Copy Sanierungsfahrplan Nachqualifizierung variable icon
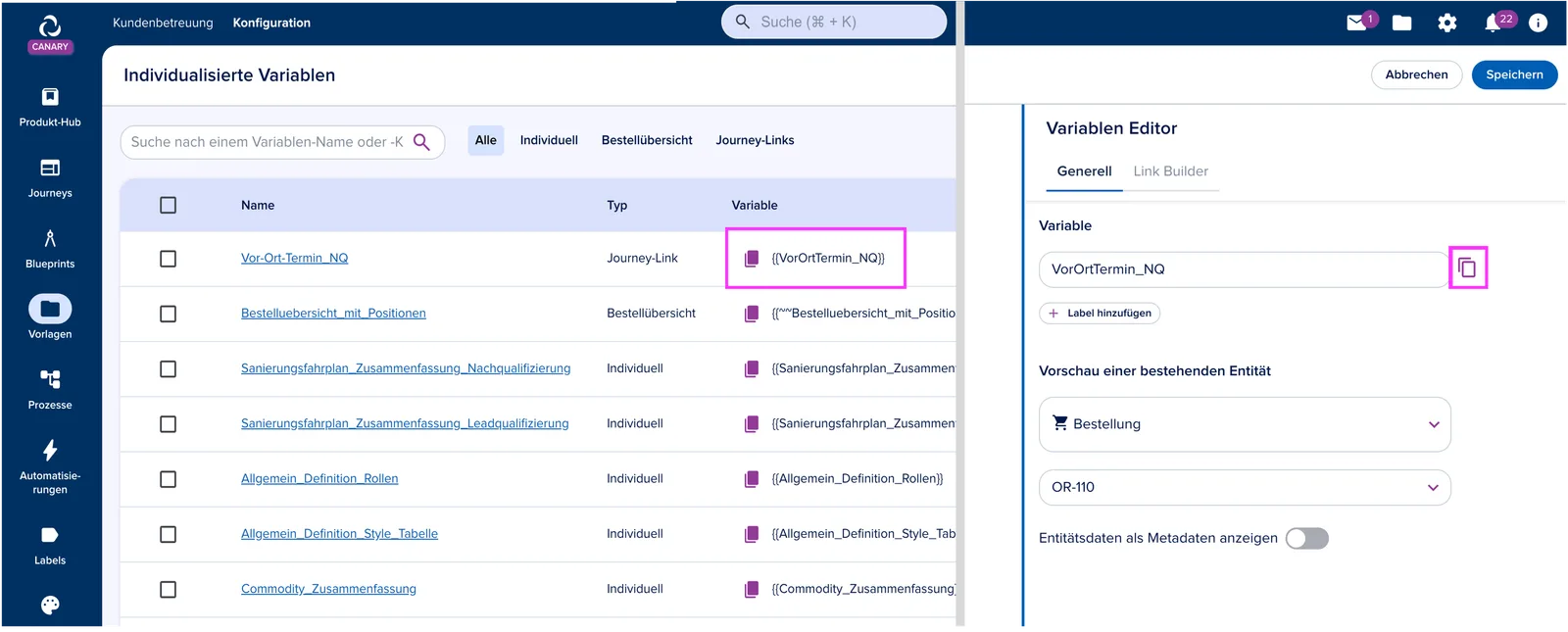1568x632 pixels. [752, 368]
